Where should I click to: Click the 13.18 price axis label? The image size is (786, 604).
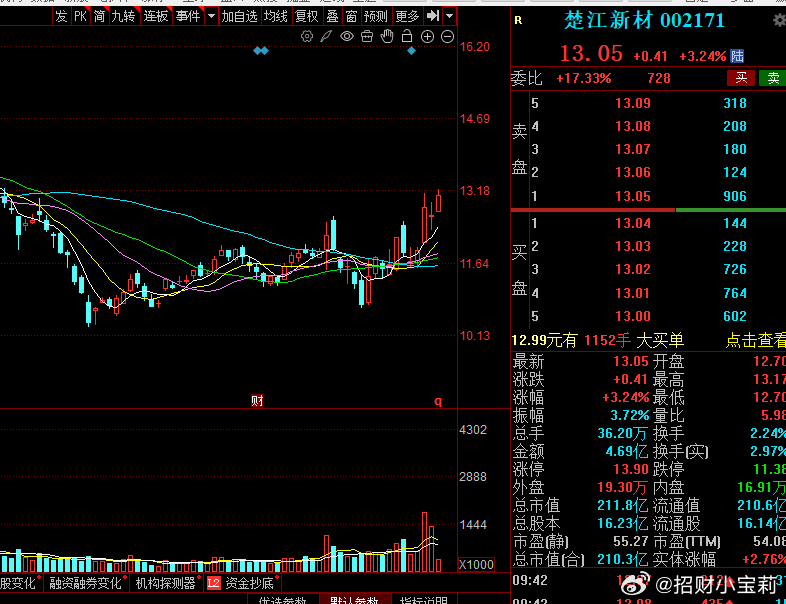coord(475,191)
